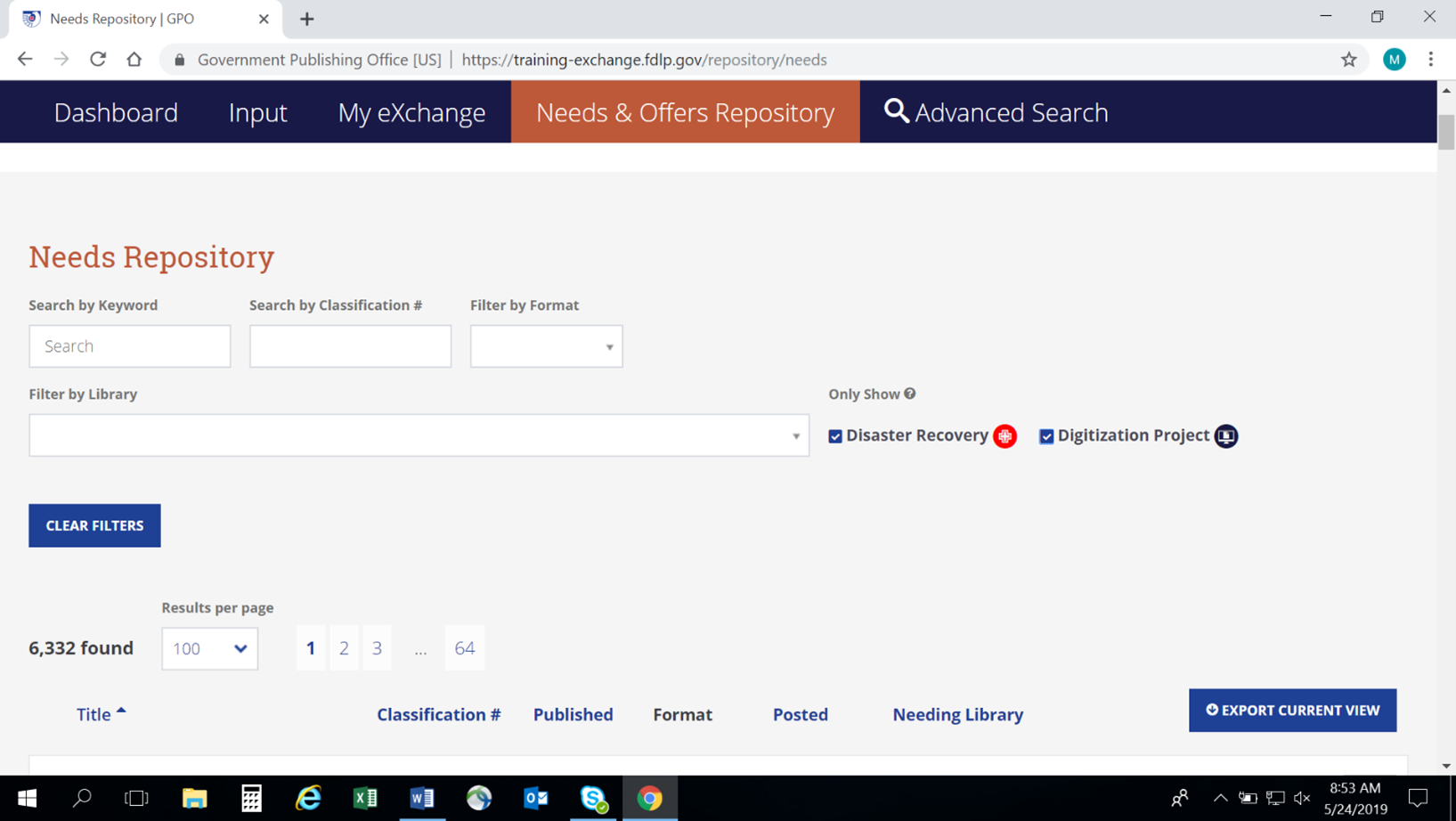Uncheck the Disaster Recovery checkbox
This screenshot has width=1456, height=821.
click(835, 436)
